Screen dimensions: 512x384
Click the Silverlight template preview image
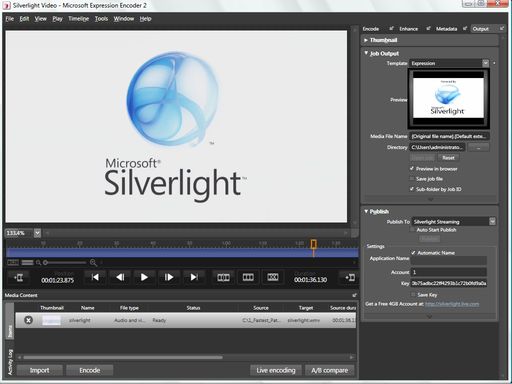448,98
